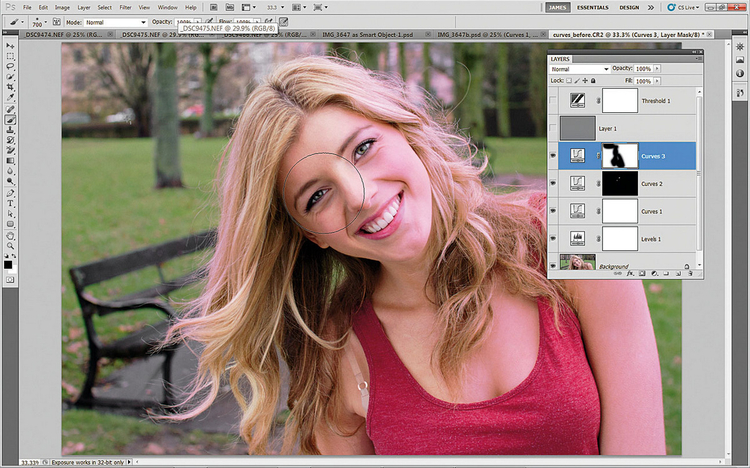Select the Lasso tool

click(x=10, y=66)
